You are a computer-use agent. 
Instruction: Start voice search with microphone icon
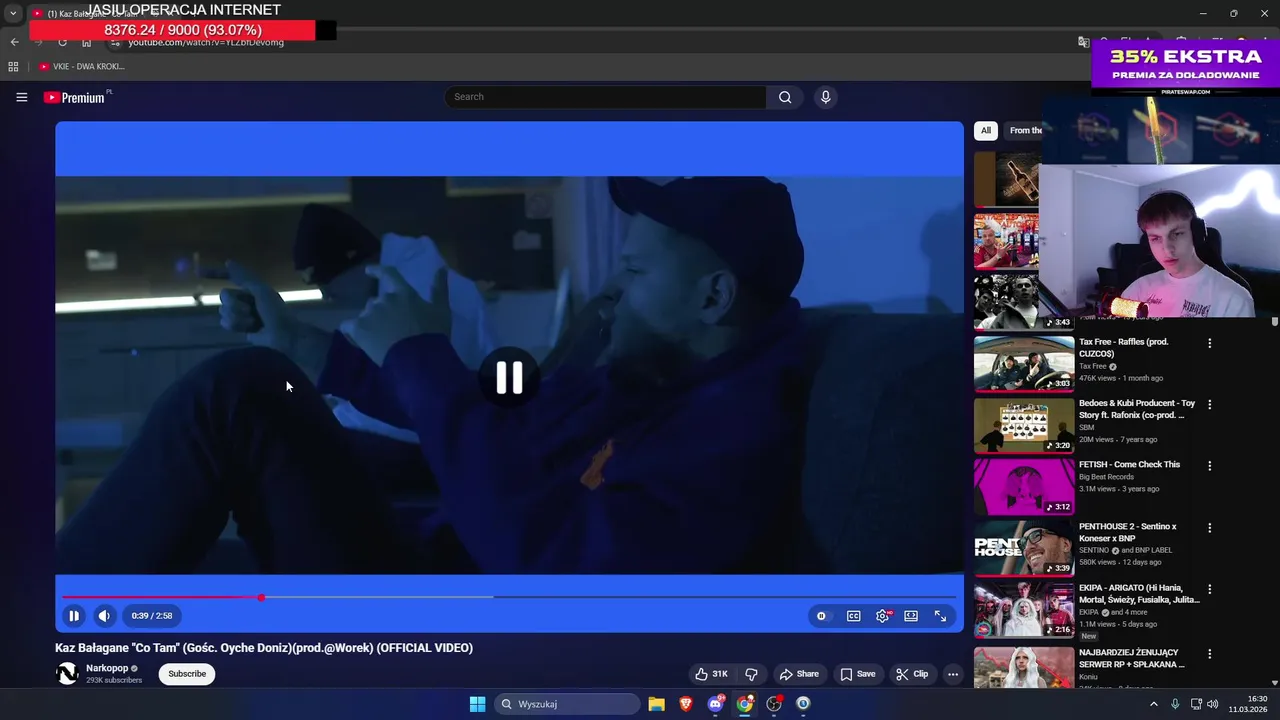click(x=825, y=97)
